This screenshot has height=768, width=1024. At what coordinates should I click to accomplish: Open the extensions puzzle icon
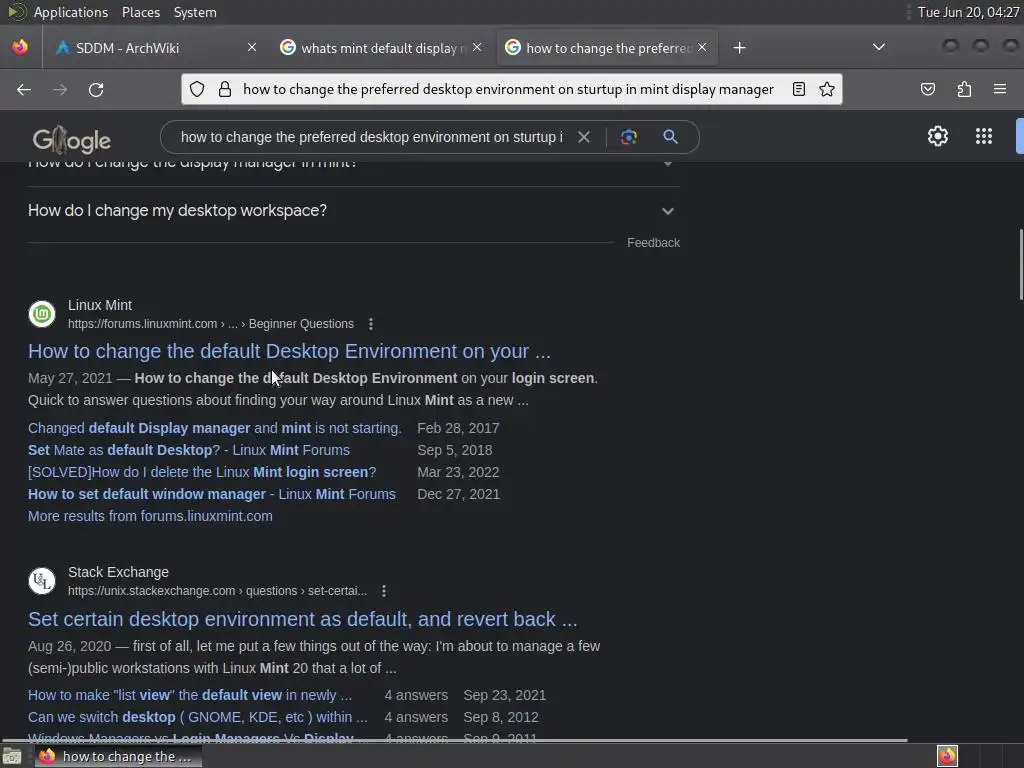click(965, 89)
